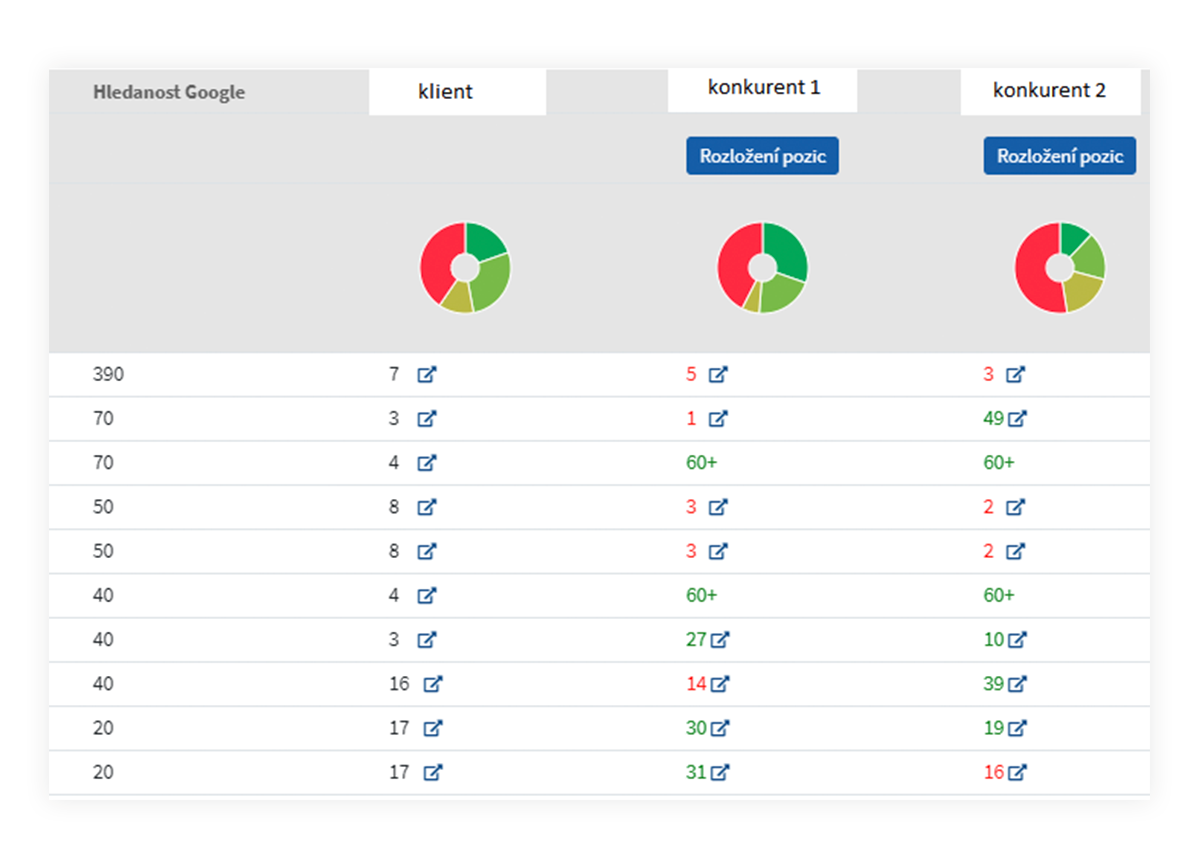Open external link next to konkurent 2 position 16
The height and width of the screenshot is (862, 1200).
1017,772
